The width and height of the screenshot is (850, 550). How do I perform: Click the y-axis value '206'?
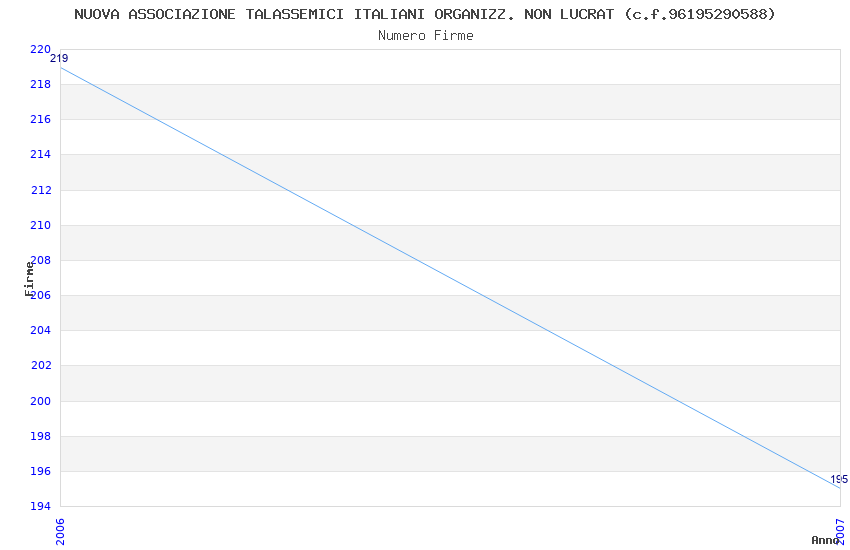(x=40, y=295)
